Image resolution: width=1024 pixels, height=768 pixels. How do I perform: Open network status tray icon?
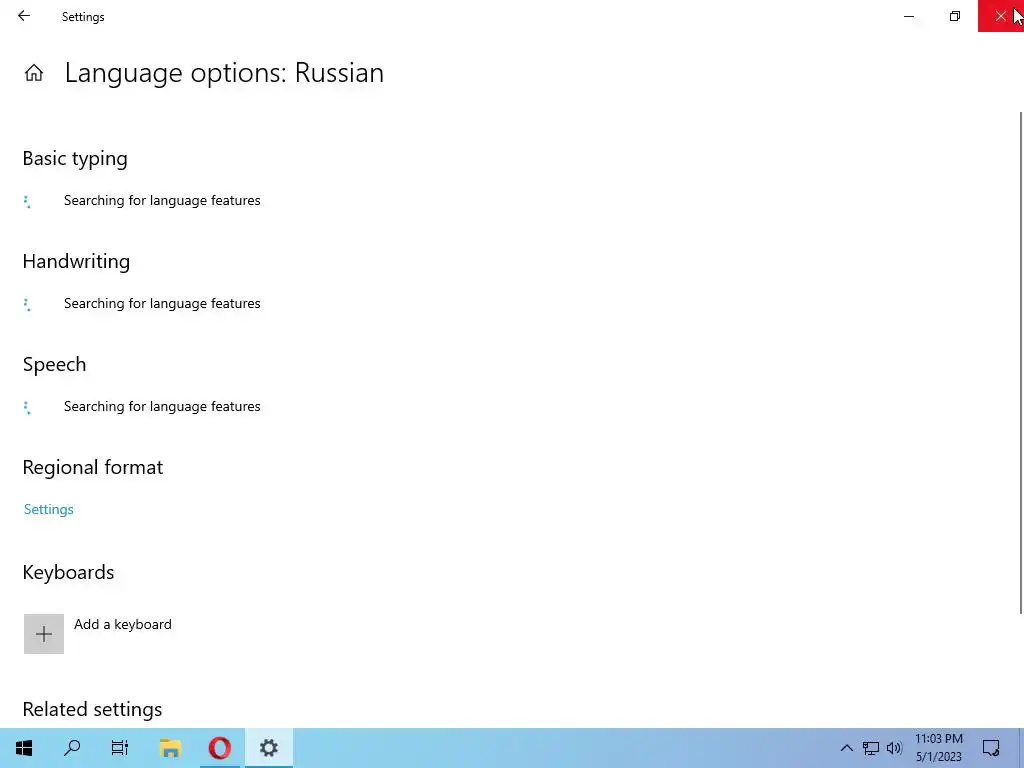tap(871, 748)
